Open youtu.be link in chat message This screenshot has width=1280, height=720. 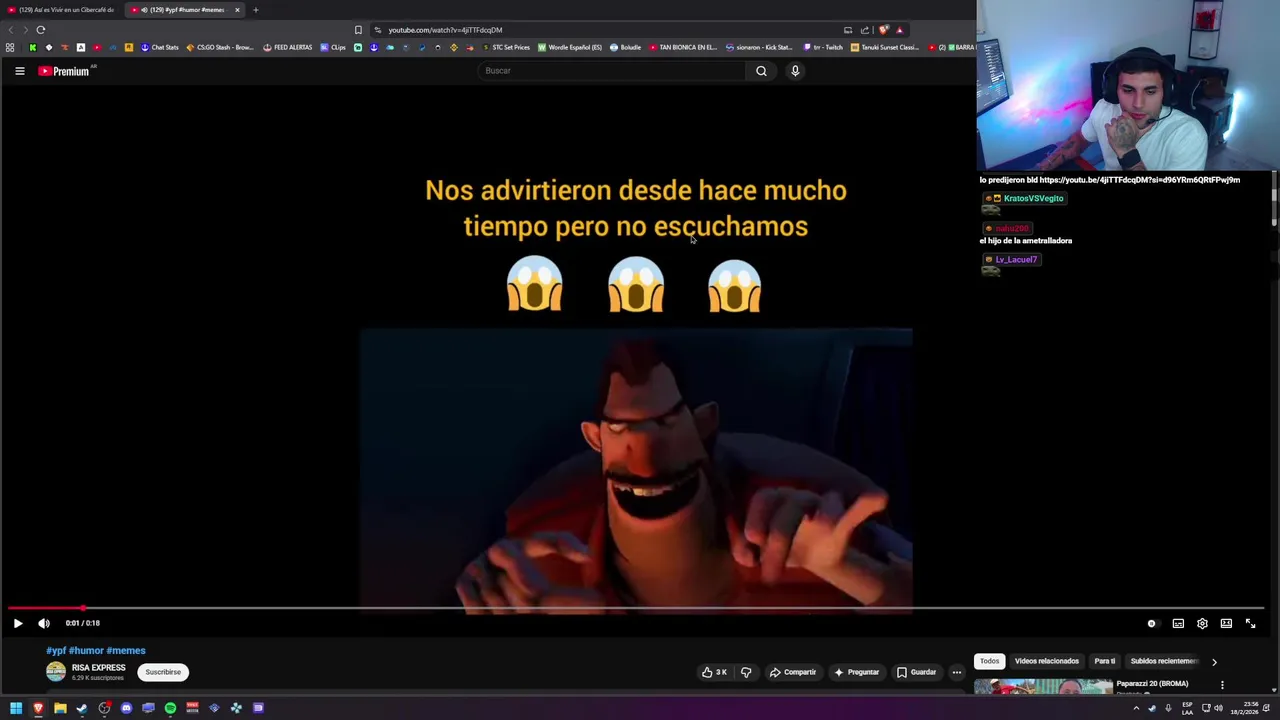click(x=1139, y=180)
